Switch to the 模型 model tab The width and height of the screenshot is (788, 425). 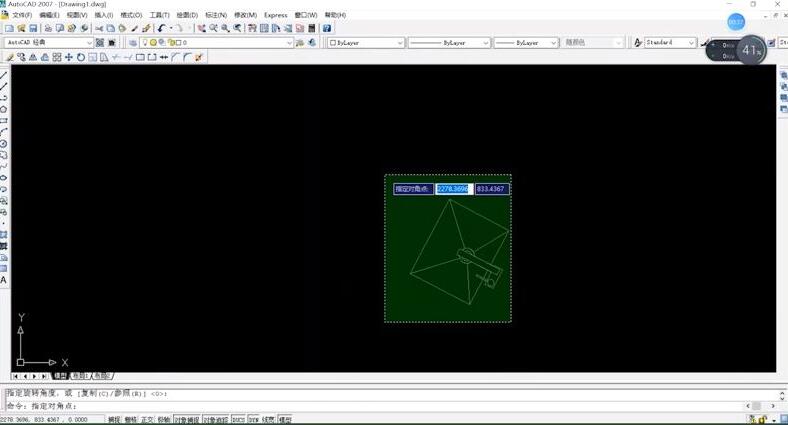coord(60,376)
